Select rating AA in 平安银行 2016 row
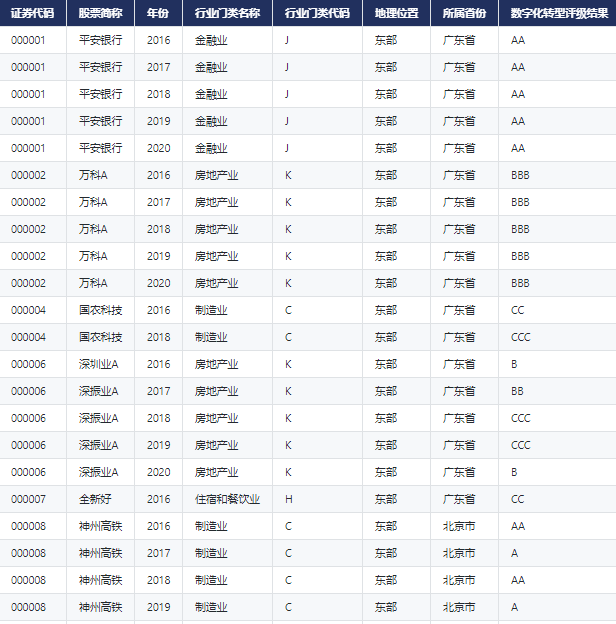The width and height of the screenshot is (616, 624). click(518, 40)
